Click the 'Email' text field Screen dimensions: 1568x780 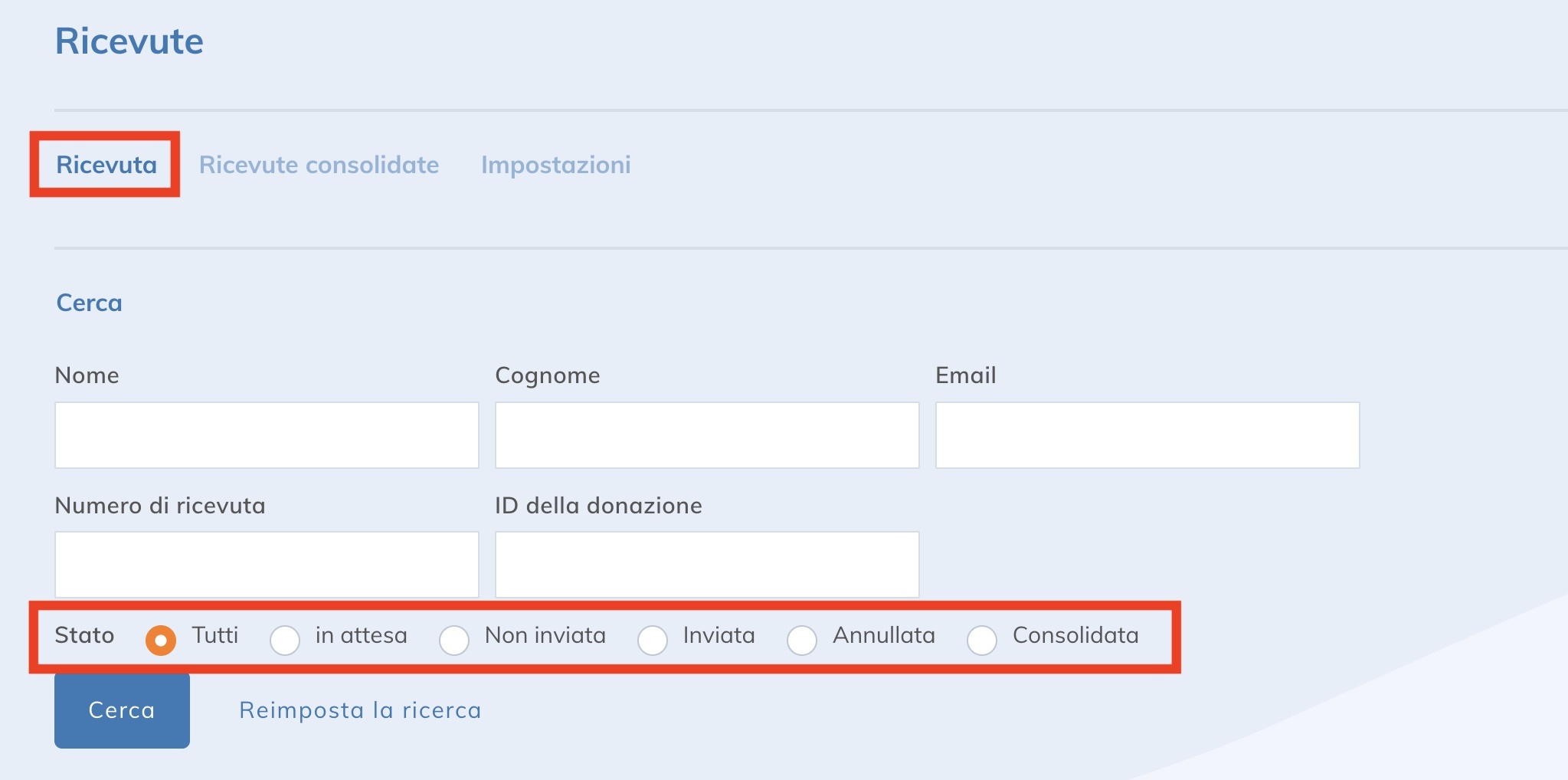1146,434
